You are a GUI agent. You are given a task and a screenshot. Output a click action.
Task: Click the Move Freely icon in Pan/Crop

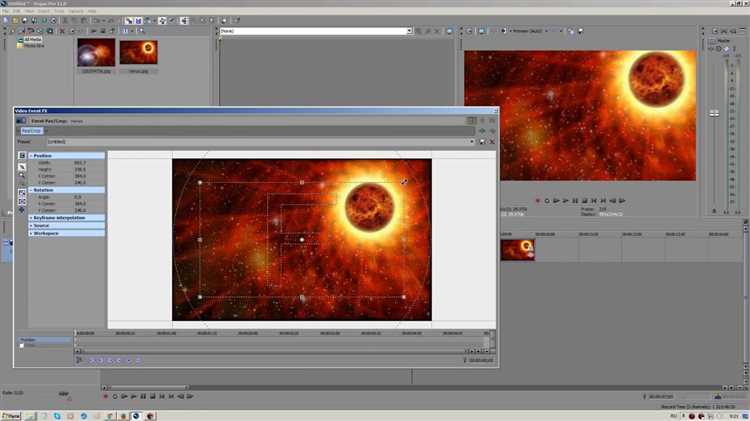click(22, 211)
